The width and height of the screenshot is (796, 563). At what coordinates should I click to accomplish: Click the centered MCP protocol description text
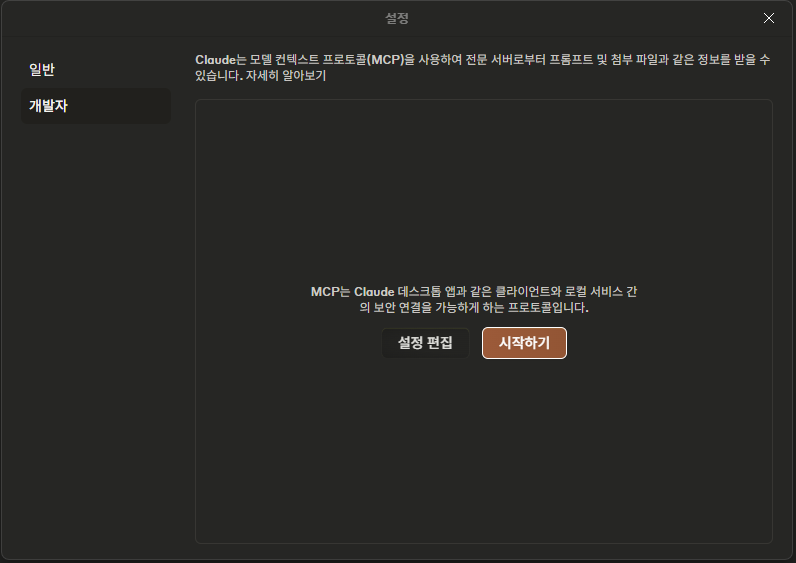(474, 300)
